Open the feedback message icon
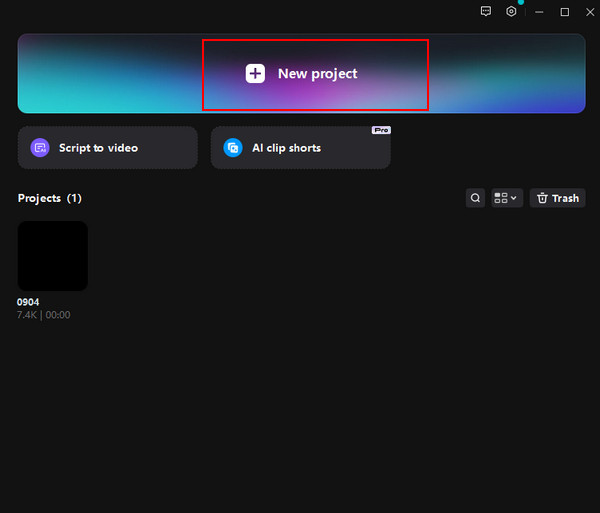Image resolution: width=600 pixels, height=513 pixels. [486, 11]
